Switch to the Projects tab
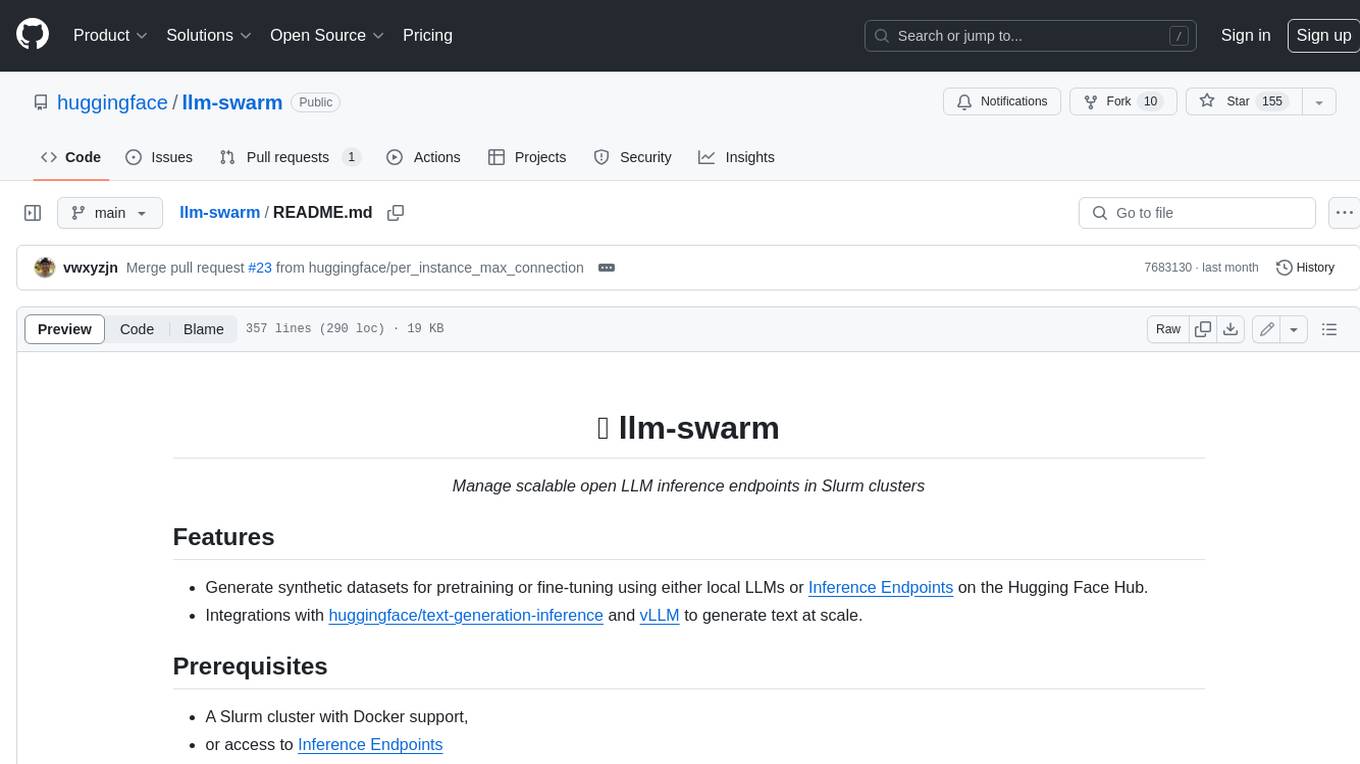 (527, 157)
